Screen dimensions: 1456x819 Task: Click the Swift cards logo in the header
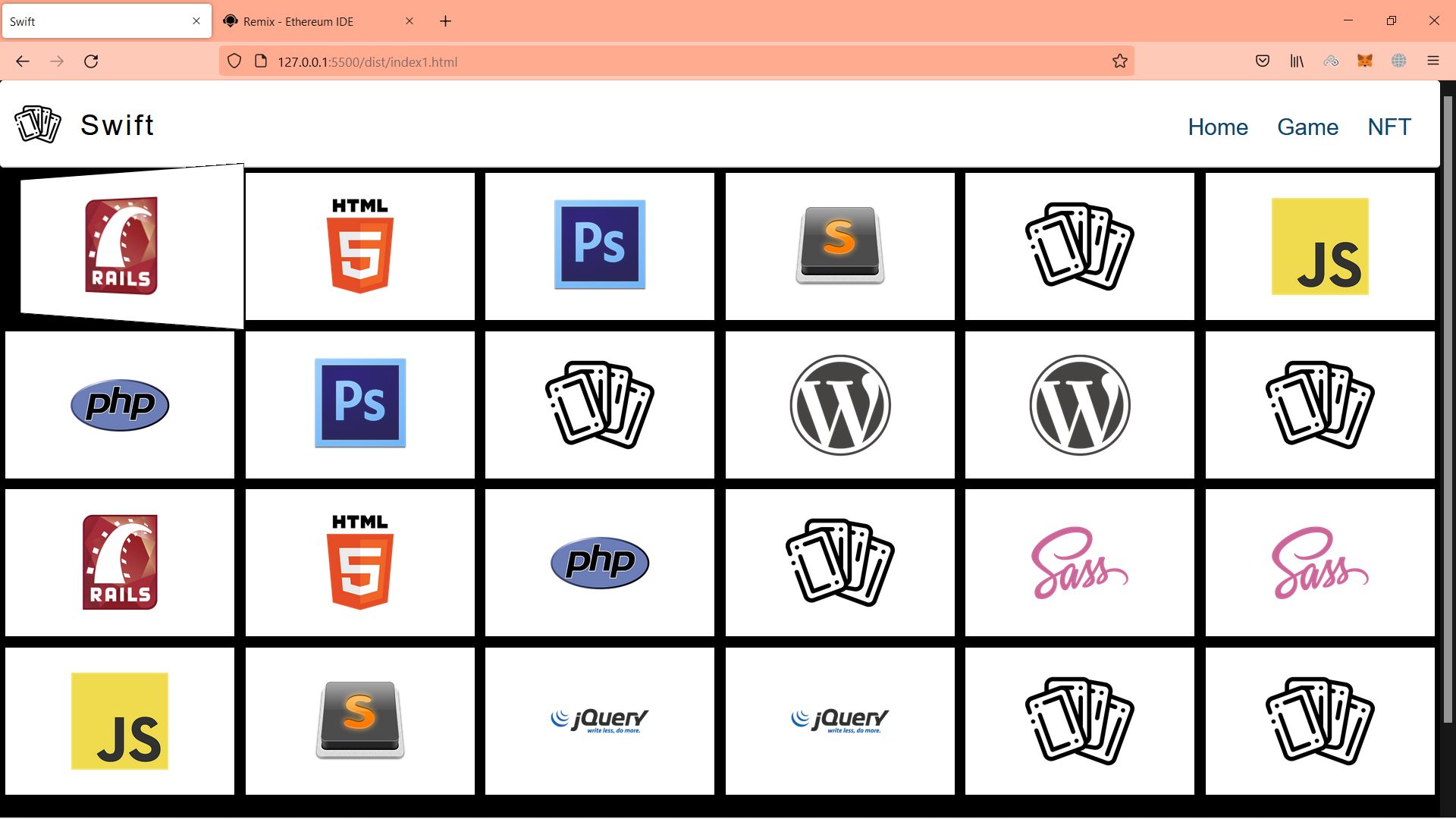click(38, 125)
